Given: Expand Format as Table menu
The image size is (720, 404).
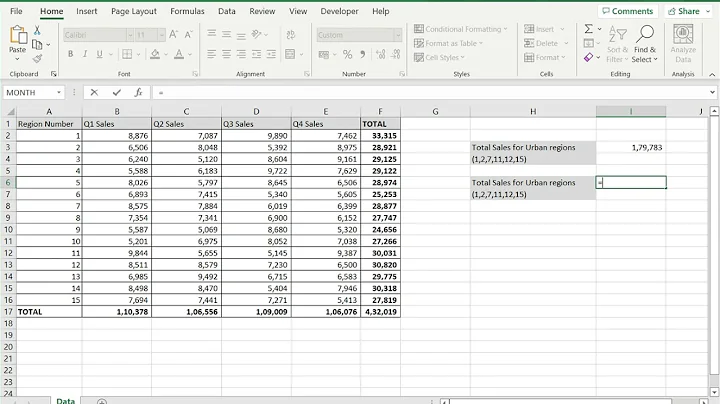Looking at the screenshot, I should (448, 43).
